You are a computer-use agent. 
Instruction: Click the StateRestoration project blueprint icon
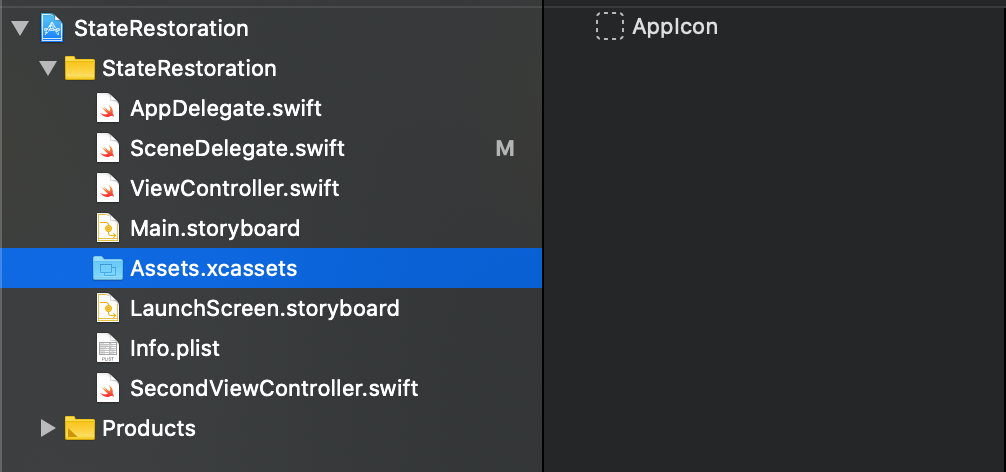click(52, 28)
